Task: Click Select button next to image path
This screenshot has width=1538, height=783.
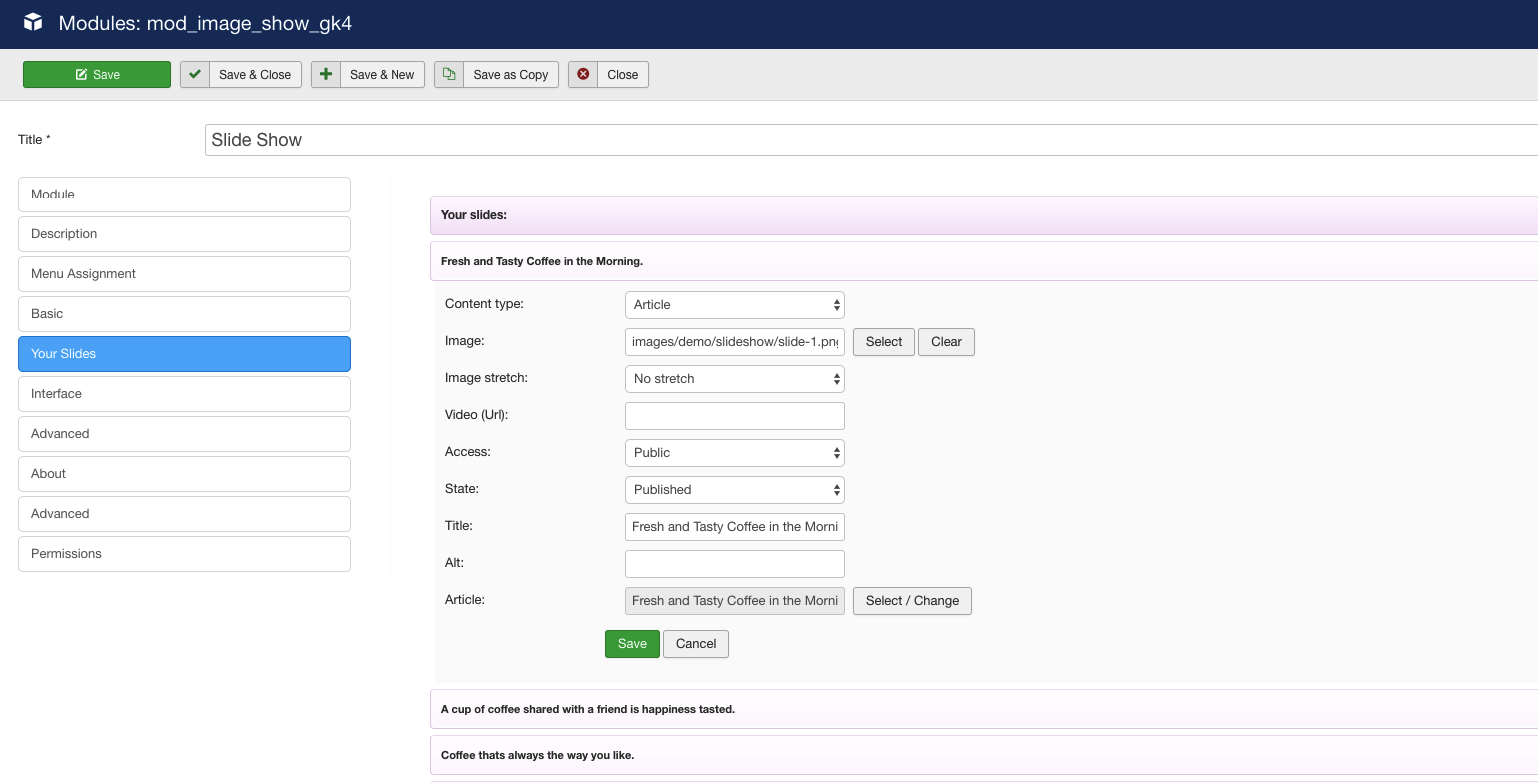Action: (x=883, y=342)
